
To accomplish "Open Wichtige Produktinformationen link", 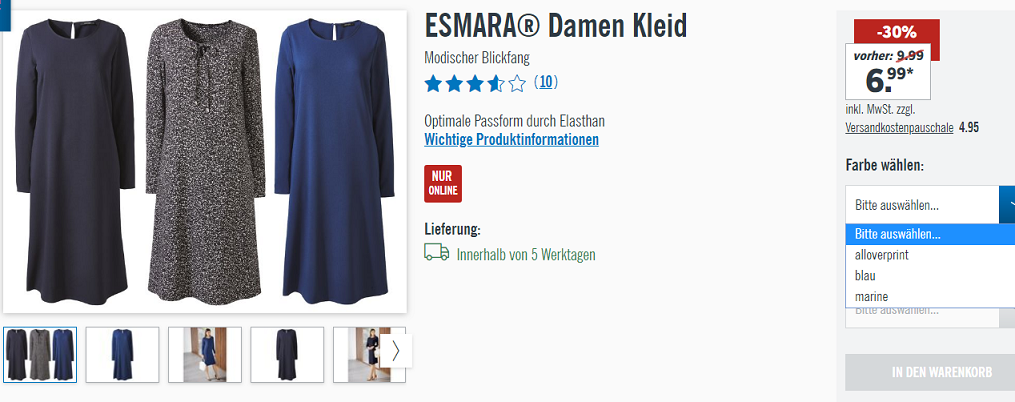I will [511, 139].
